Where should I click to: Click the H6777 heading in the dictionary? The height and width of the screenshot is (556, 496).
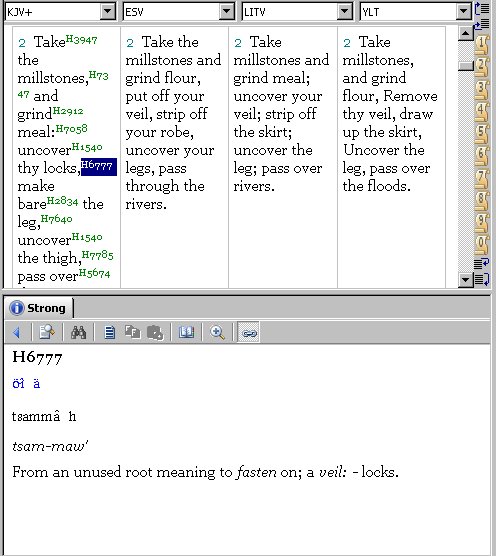coord(37,357)
